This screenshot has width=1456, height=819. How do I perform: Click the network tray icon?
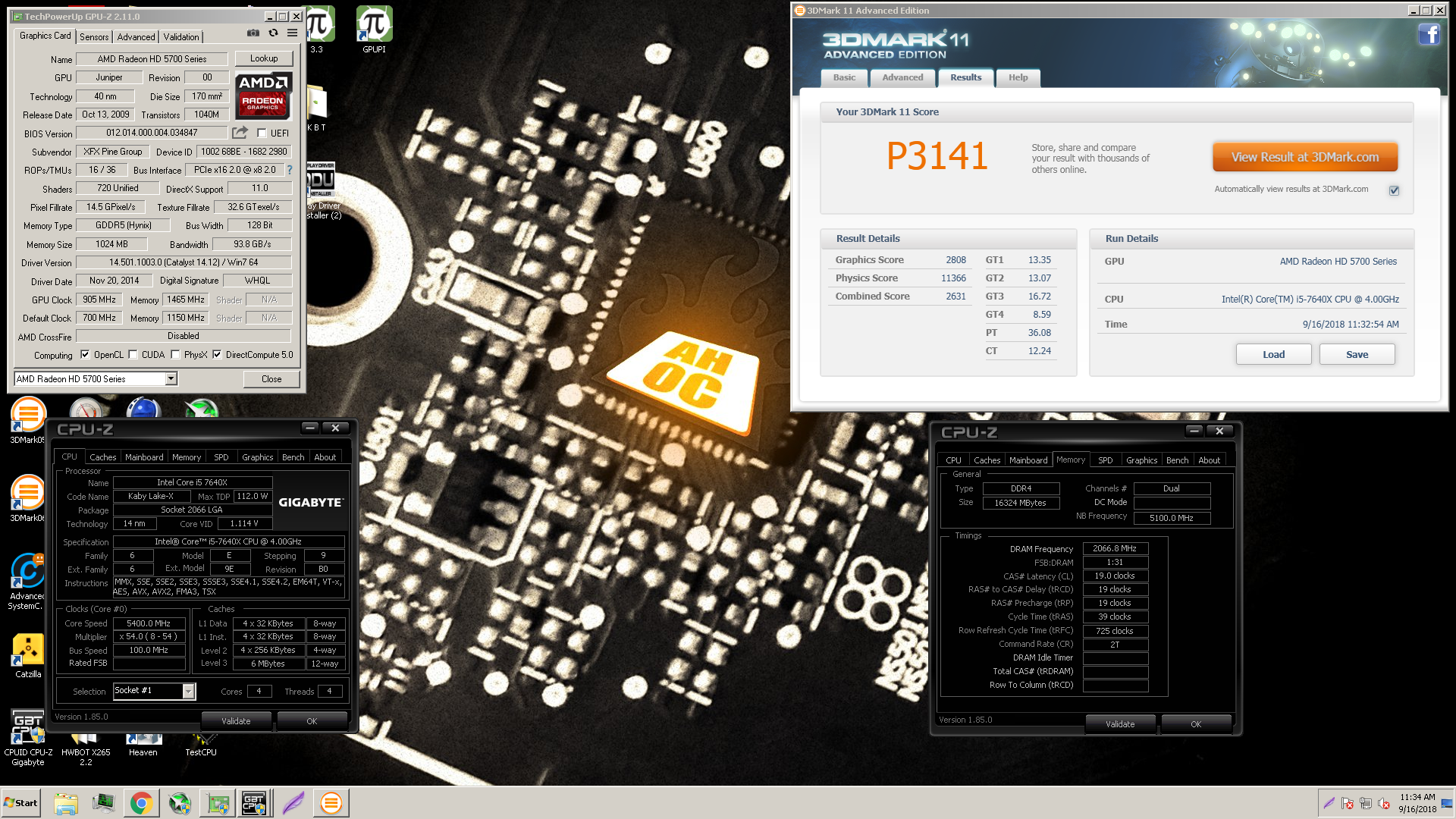click(x=1366, y=803)
